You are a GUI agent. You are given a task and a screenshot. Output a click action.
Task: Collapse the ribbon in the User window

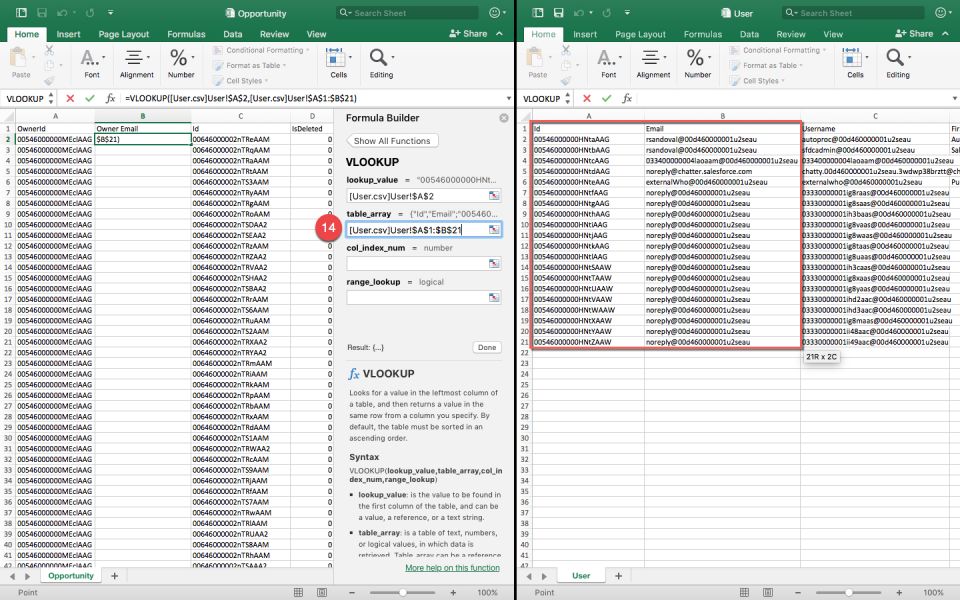946,34
